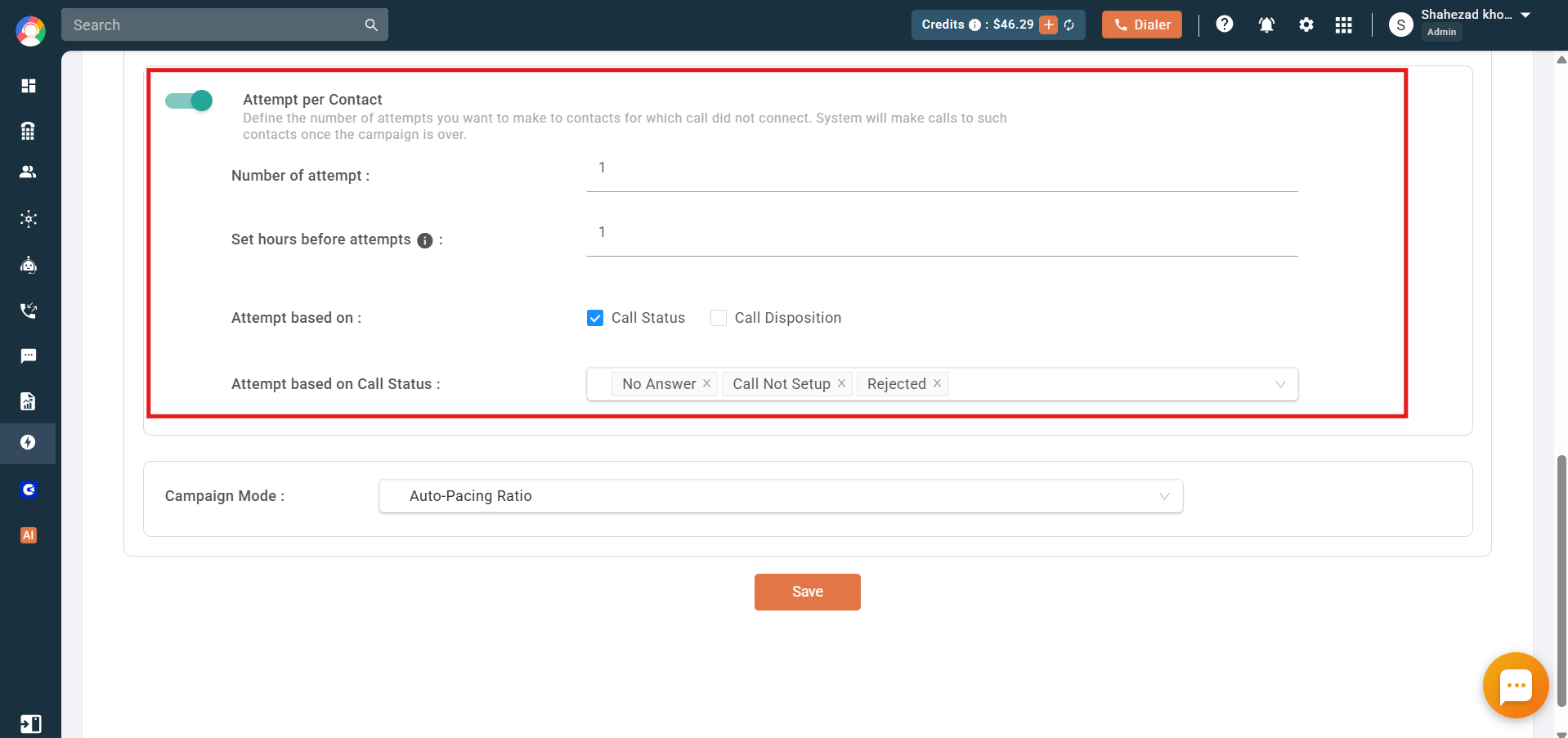Expand the sidebar using the bottom panel icon
This screenshot has height=738, width=1568.
pos(31,724)
